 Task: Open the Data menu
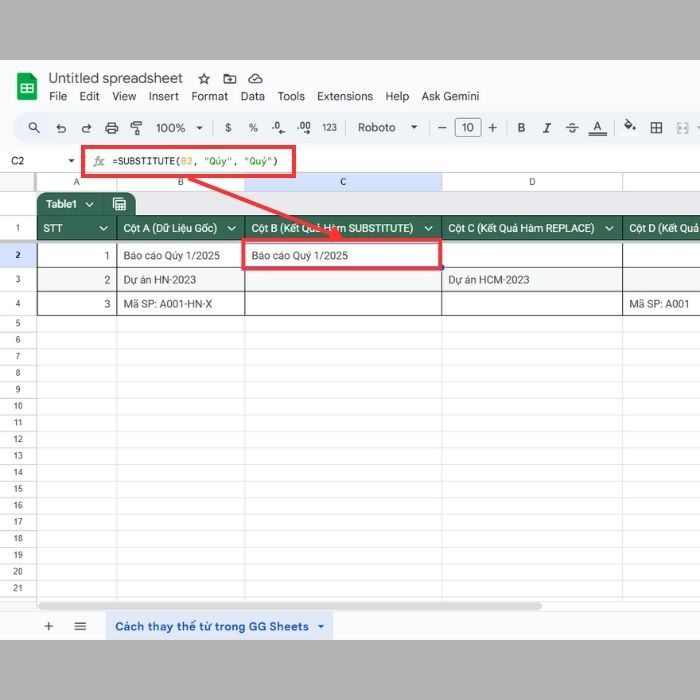[253, 96]
